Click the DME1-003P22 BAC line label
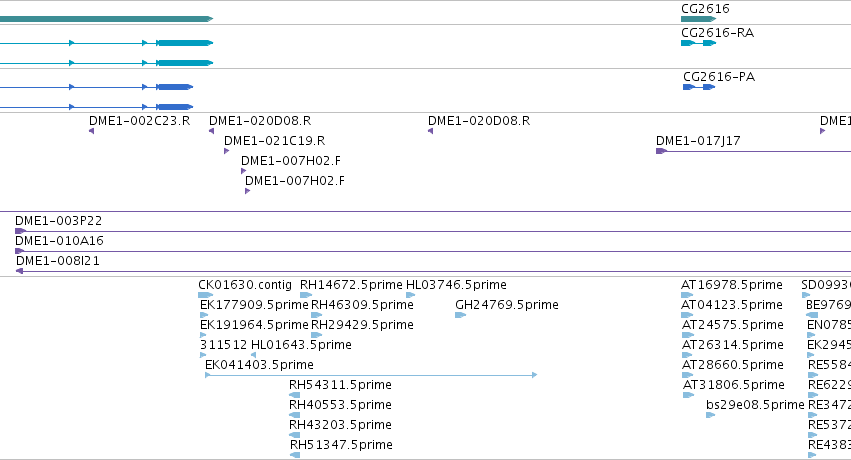851x460 pixels. point(59,221)
